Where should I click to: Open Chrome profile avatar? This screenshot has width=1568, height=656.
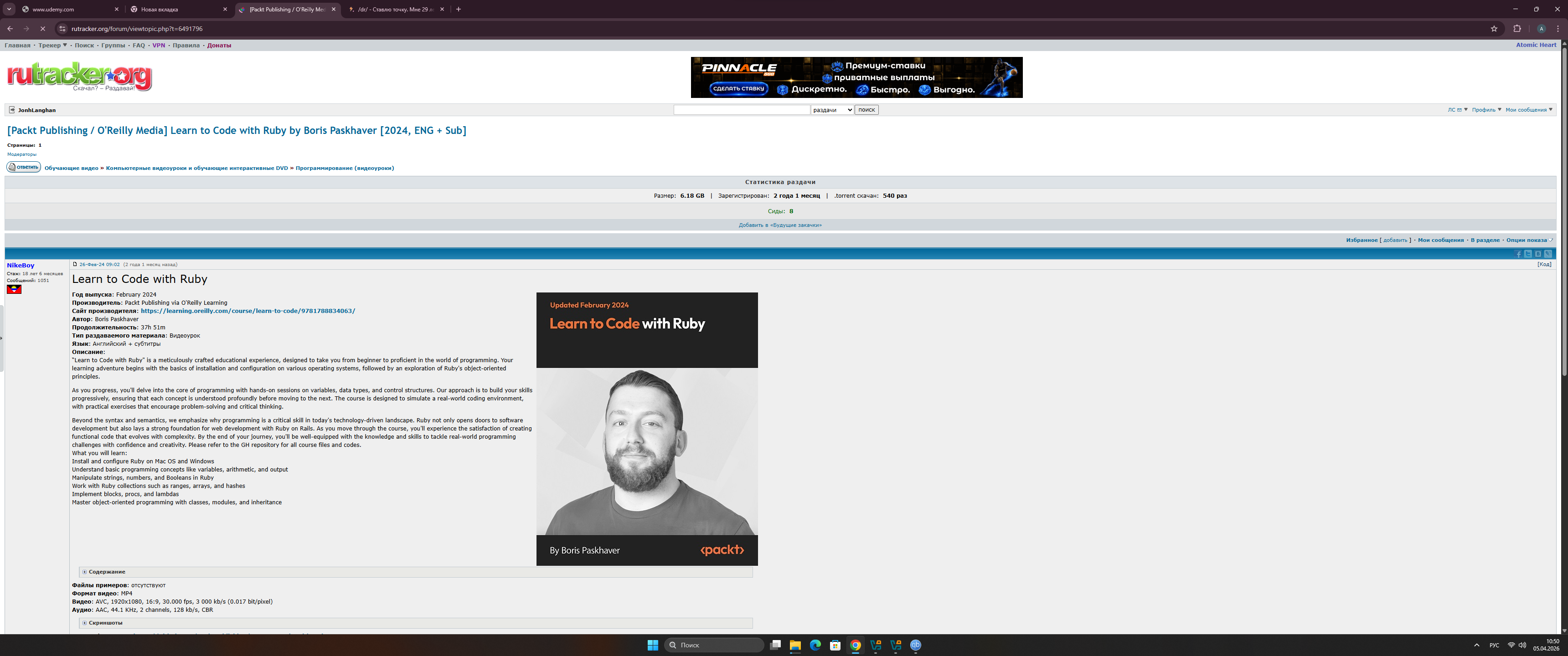(x=1541, y=29)
